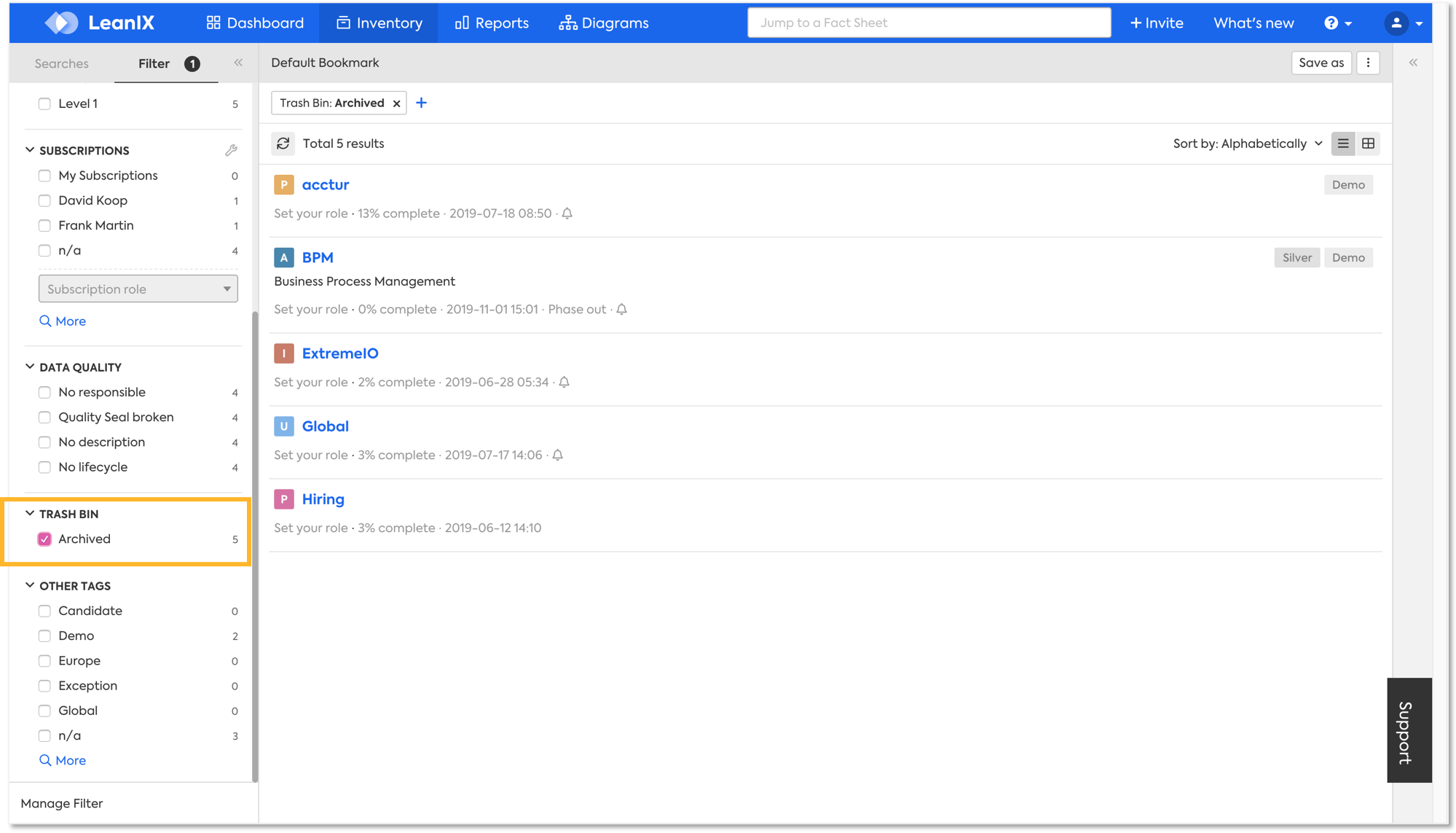Open the Global fact sheet
Screen dimensions: 1456x833
[325, 426]
